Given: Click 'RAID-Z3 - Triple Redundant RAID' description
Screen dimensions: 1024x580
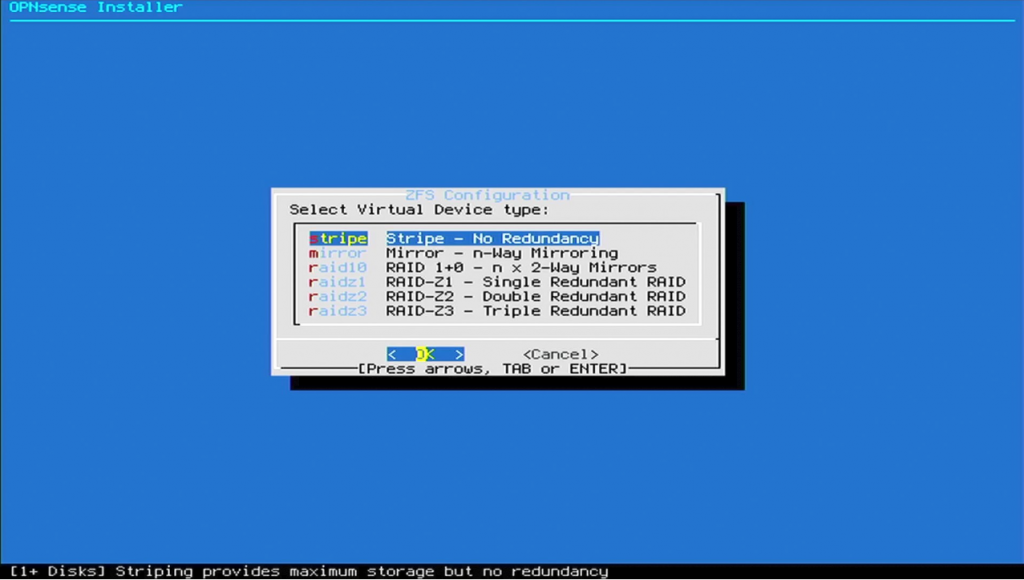Looking at the screenshot, I should click(x=536, y=310).
